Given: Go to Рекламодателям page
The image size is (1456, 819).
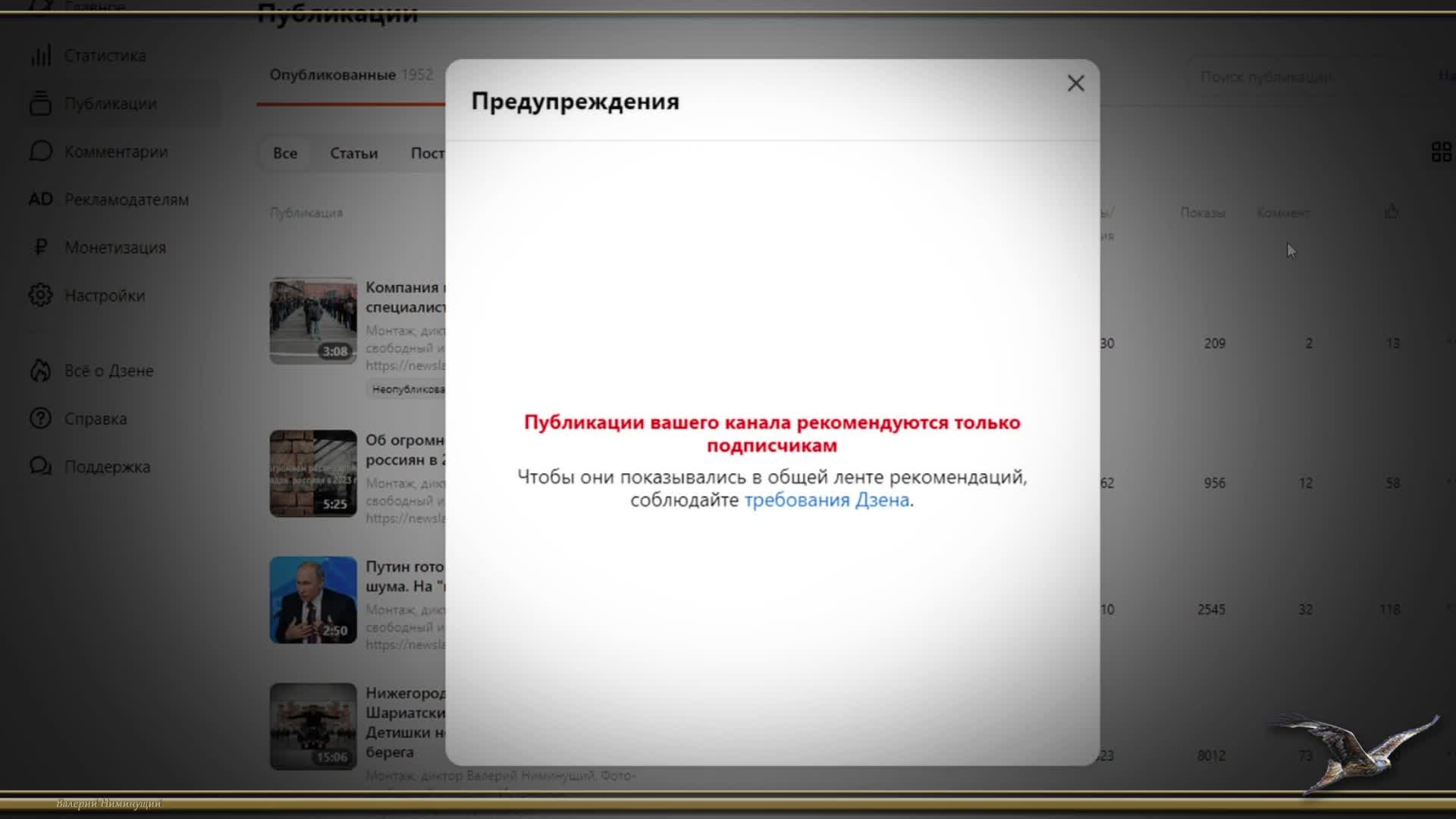Looking at the screenshot, I should click(127, 199).
